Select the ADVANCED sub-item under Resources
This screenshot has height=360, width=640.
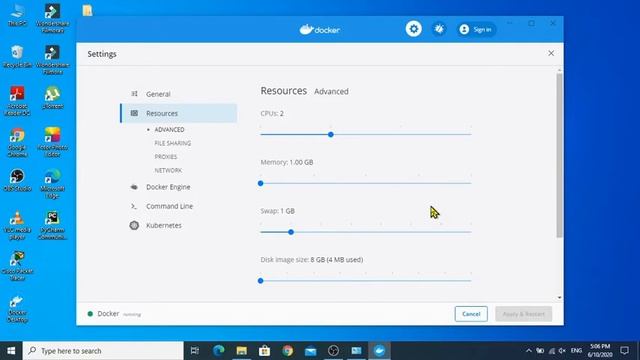169,129
